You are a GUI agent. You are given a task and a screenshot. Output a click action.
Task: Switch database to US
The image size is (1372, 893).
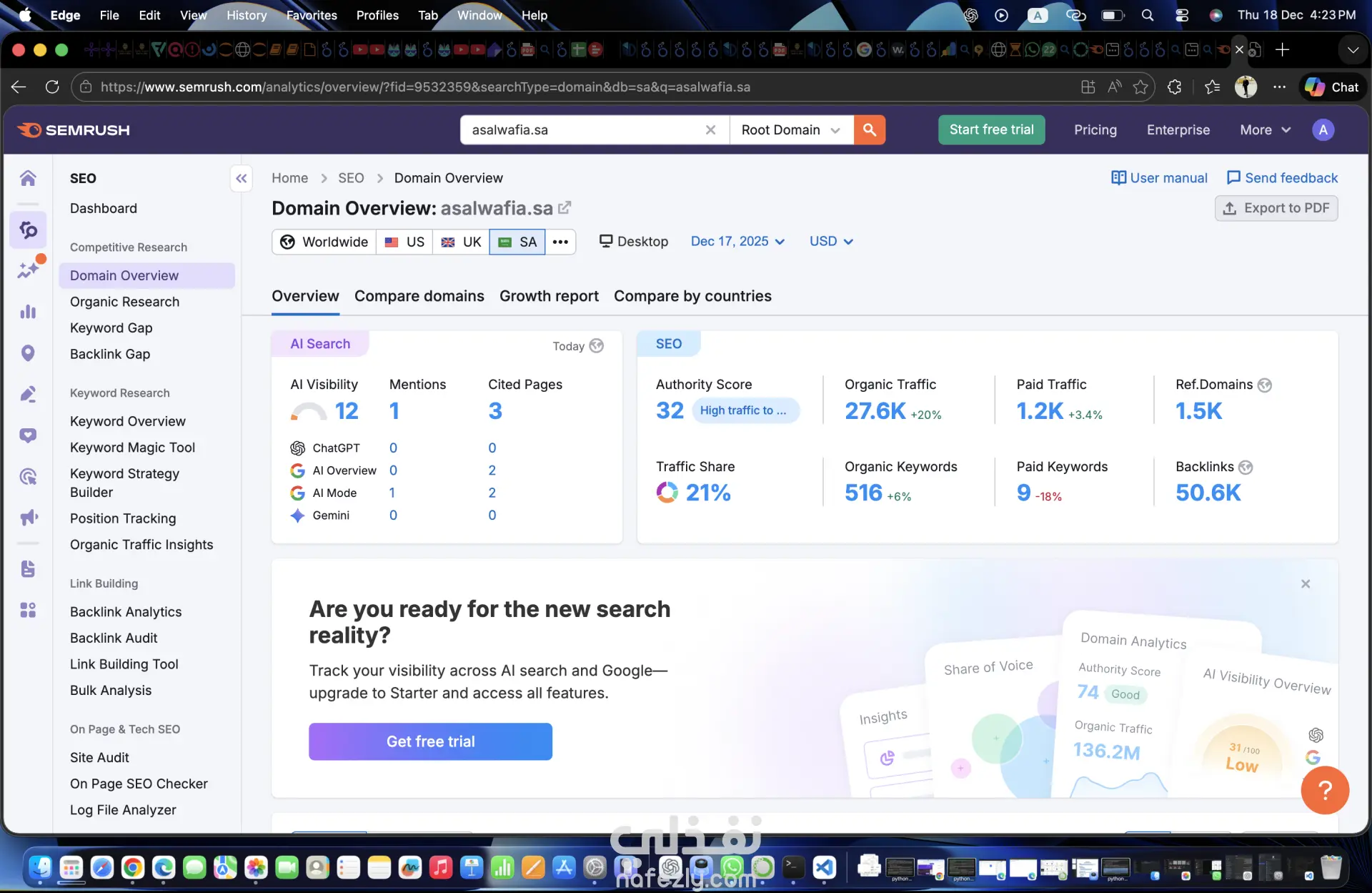pos(404,242)
